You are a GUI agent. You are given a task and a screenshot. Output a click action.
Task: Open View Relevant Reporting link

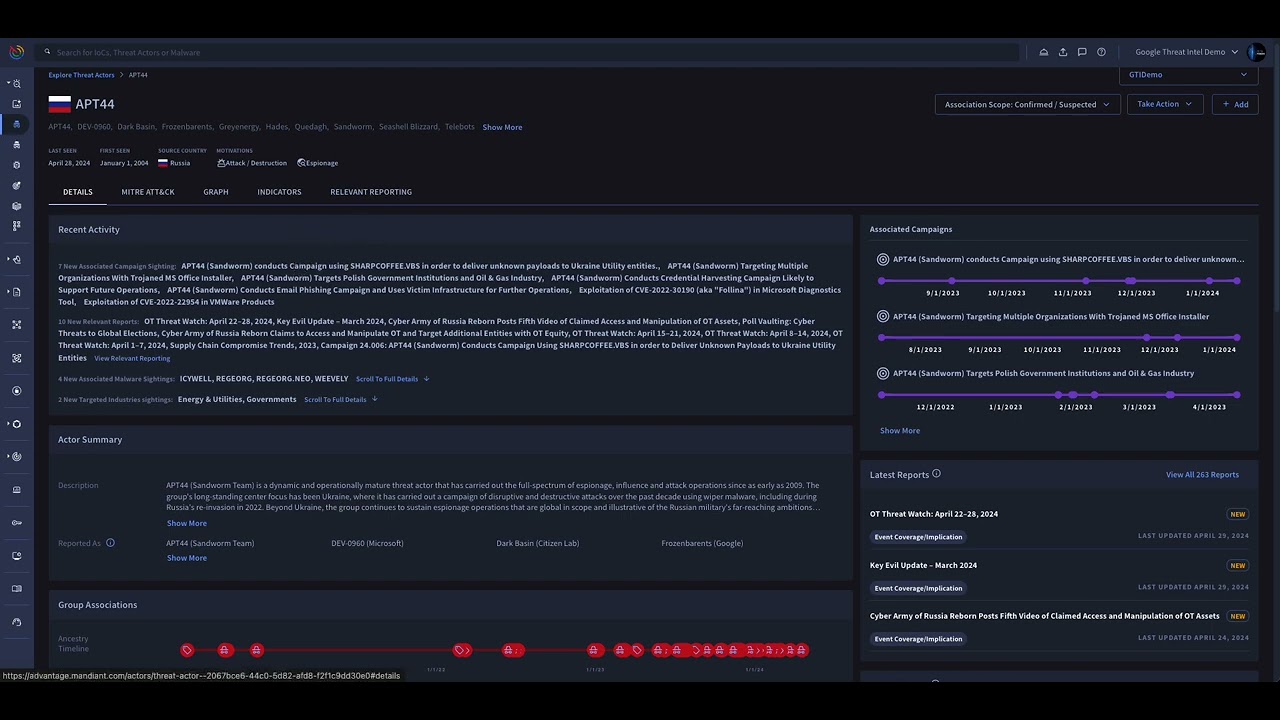132,358
